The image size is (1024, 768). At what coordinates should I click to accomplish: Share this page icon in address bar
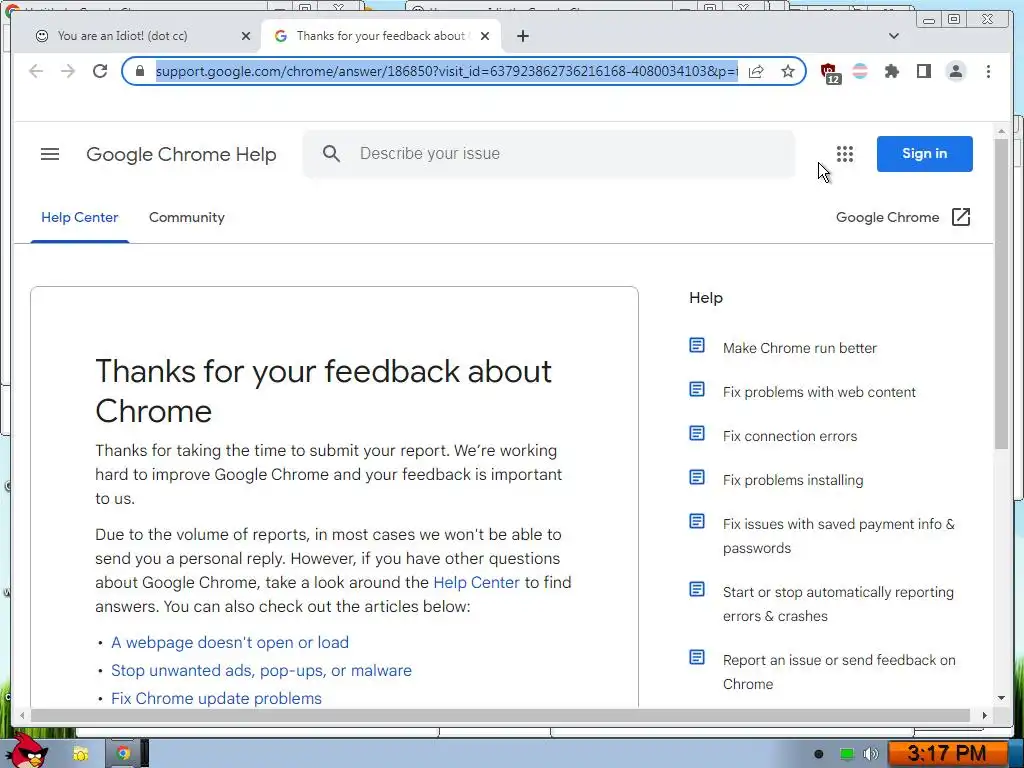pos(756,71)
